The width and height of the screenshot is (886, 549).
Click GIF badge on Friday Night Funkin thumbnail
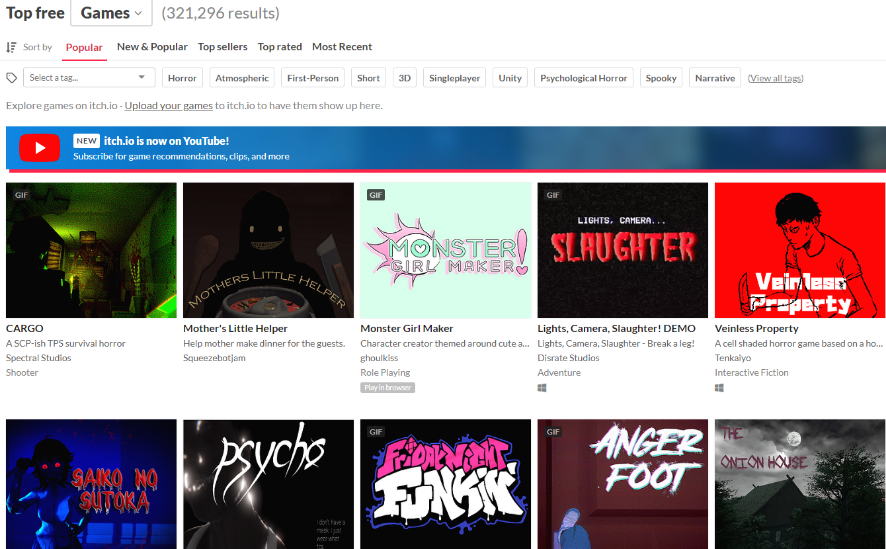tap(376, 432)
